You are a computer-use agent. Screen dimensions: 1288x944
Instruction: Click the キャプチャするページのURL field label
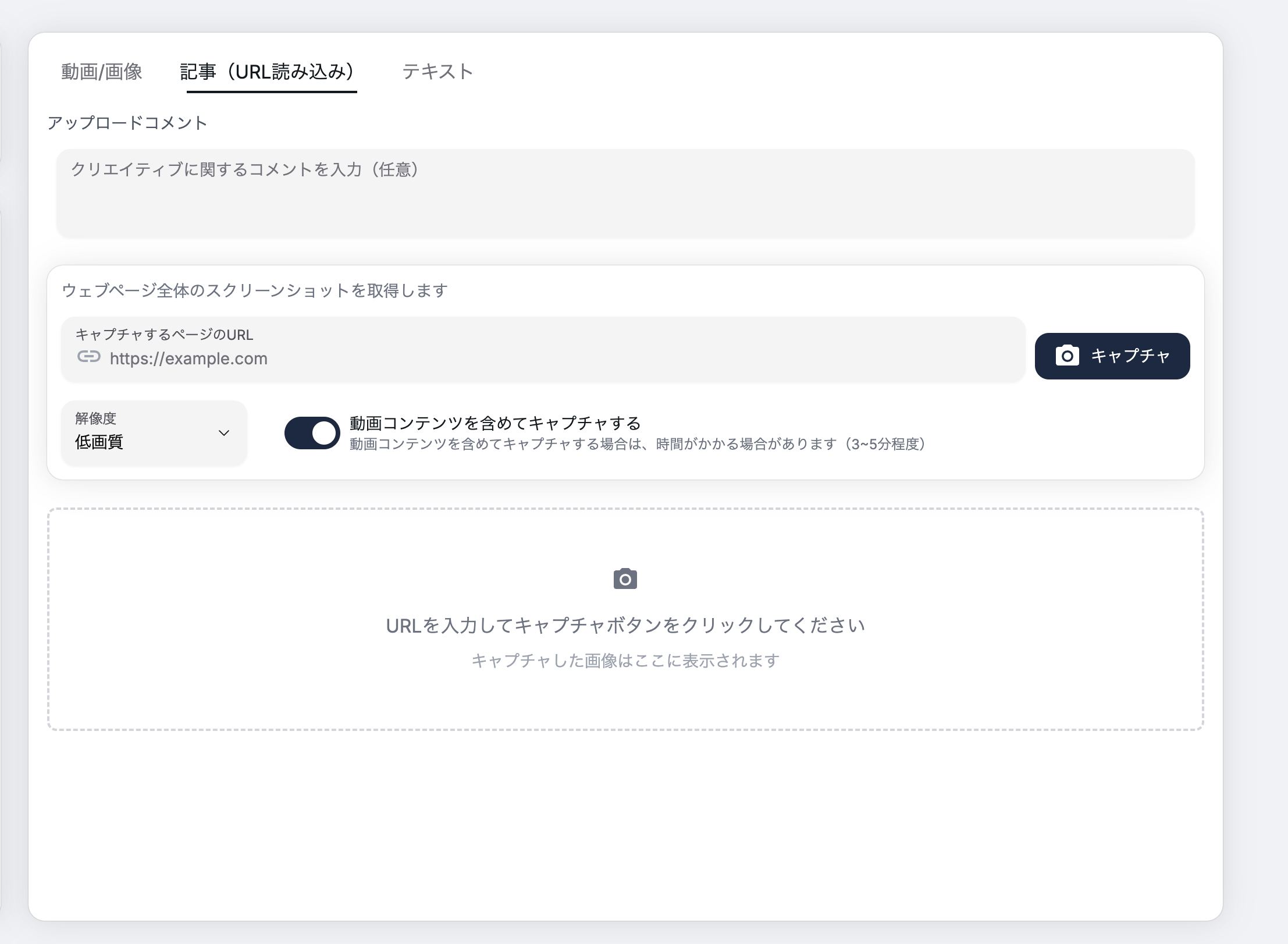pos(164,335)
